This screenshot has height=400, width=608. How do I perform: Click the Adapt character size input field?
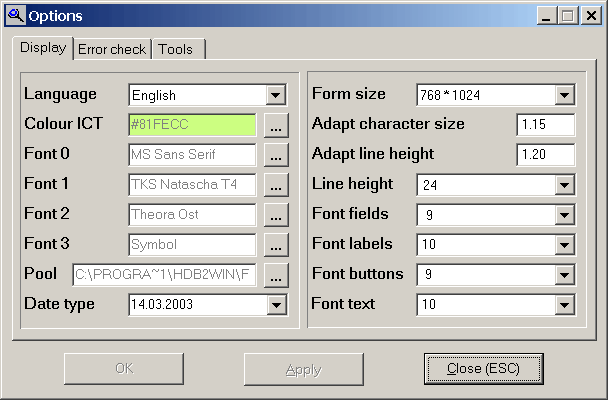click(x=545, y=125)
